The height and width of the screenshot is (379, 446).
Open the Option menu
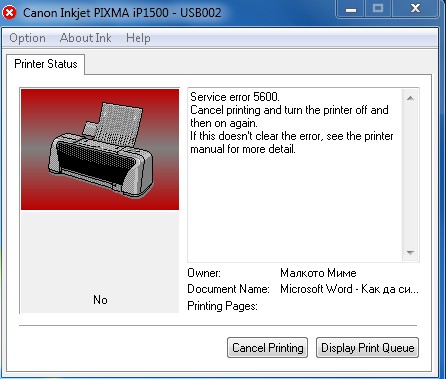pyautogui.click(x=27, y=38)
